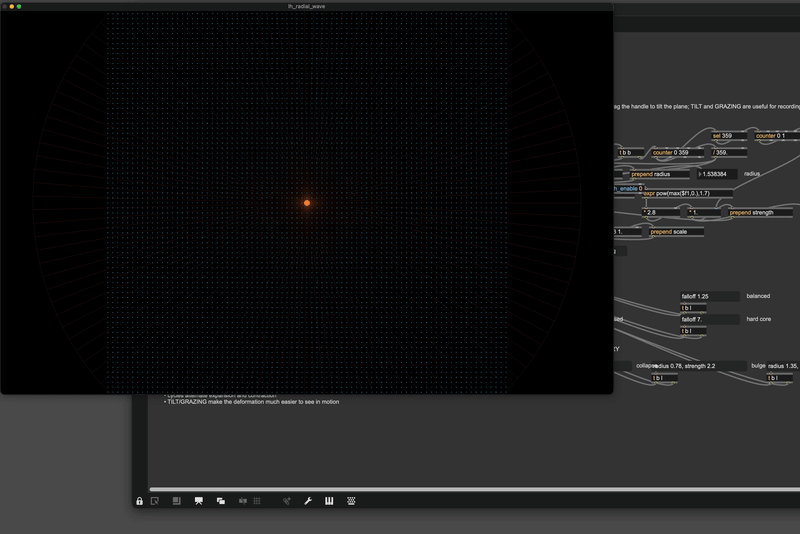Viewport: 800px width, 534px height.
Task: Click the '* 2.8' multiply object
Action: (661, 212)
